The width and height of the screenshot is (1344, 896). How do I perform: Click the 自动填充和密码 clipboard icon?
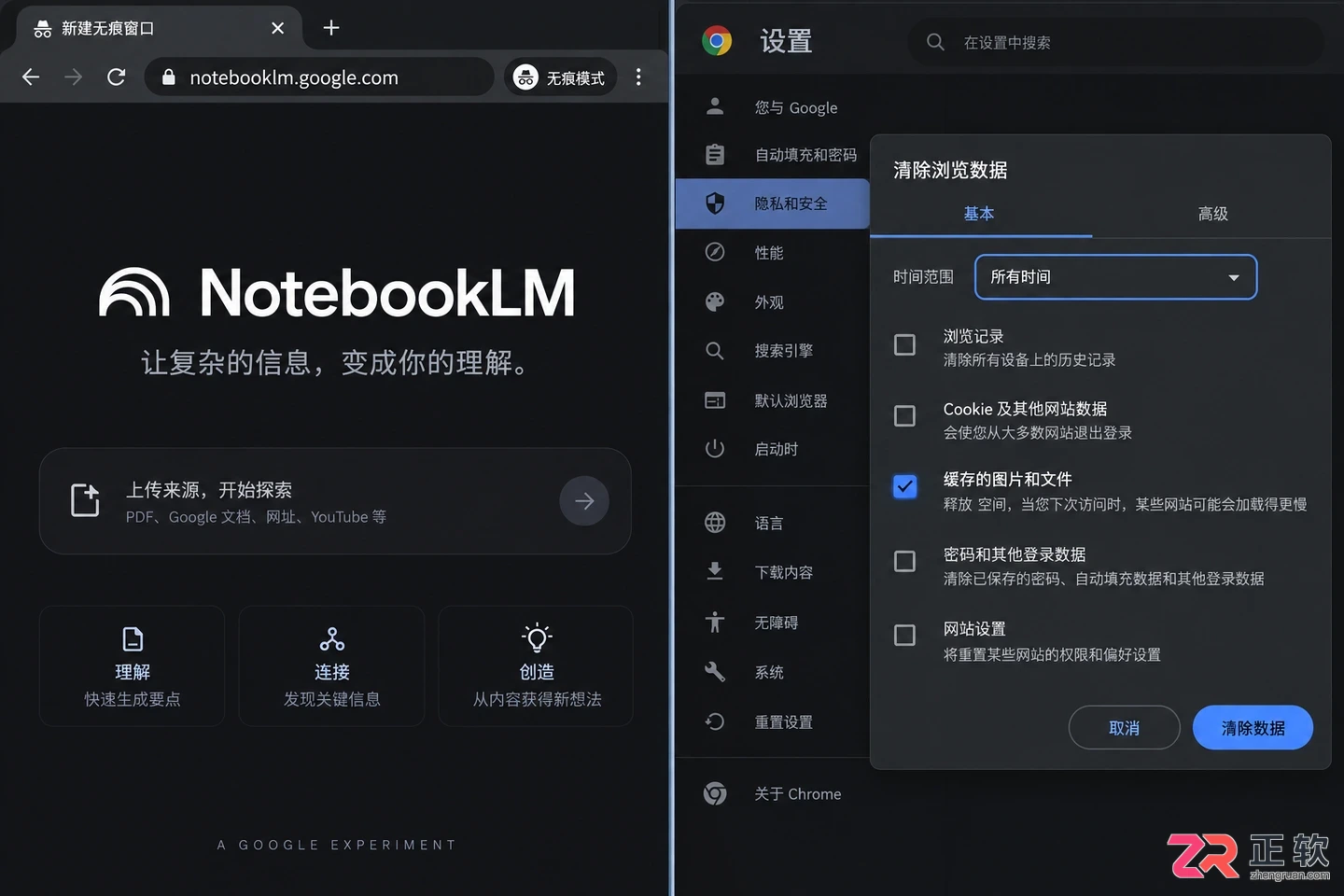click(715, 154)
